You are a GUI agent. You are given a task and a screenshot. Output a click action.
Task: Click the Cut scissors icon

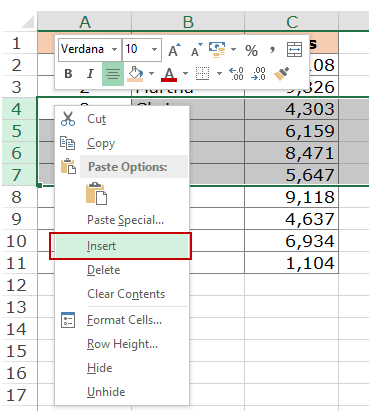68,119
